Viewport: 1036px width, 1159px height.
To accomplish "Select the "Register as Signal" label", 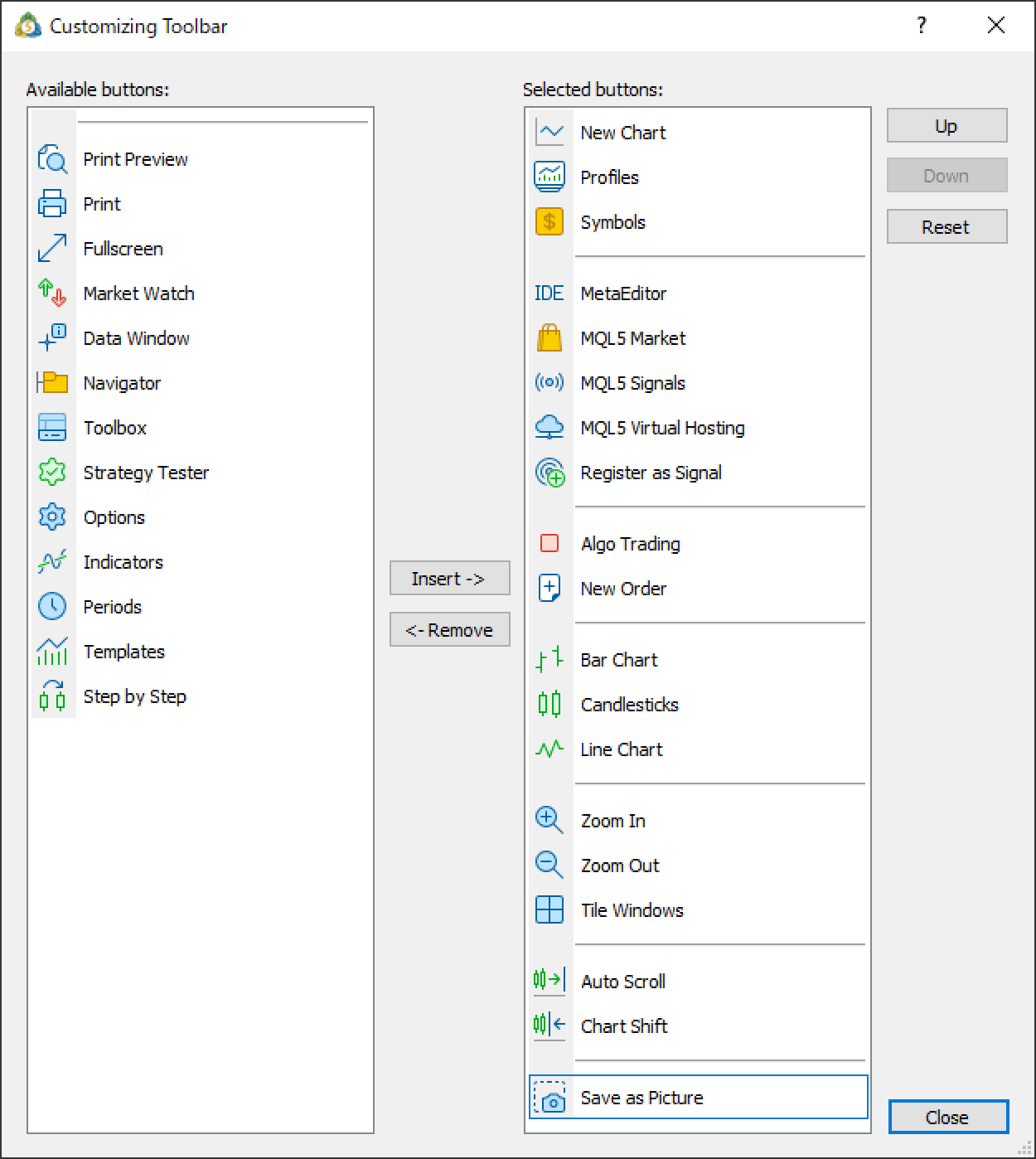I will click(x=651, y=473).
